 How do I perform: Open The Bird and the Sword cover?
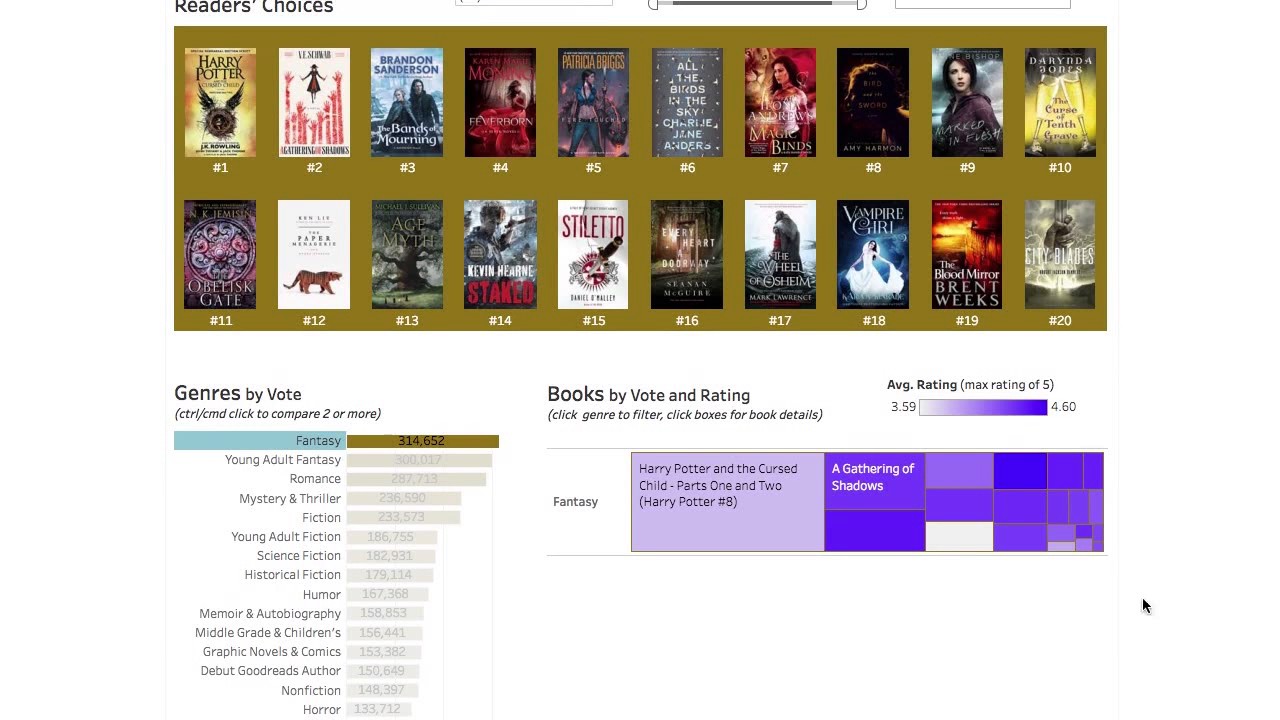(873, 102)
